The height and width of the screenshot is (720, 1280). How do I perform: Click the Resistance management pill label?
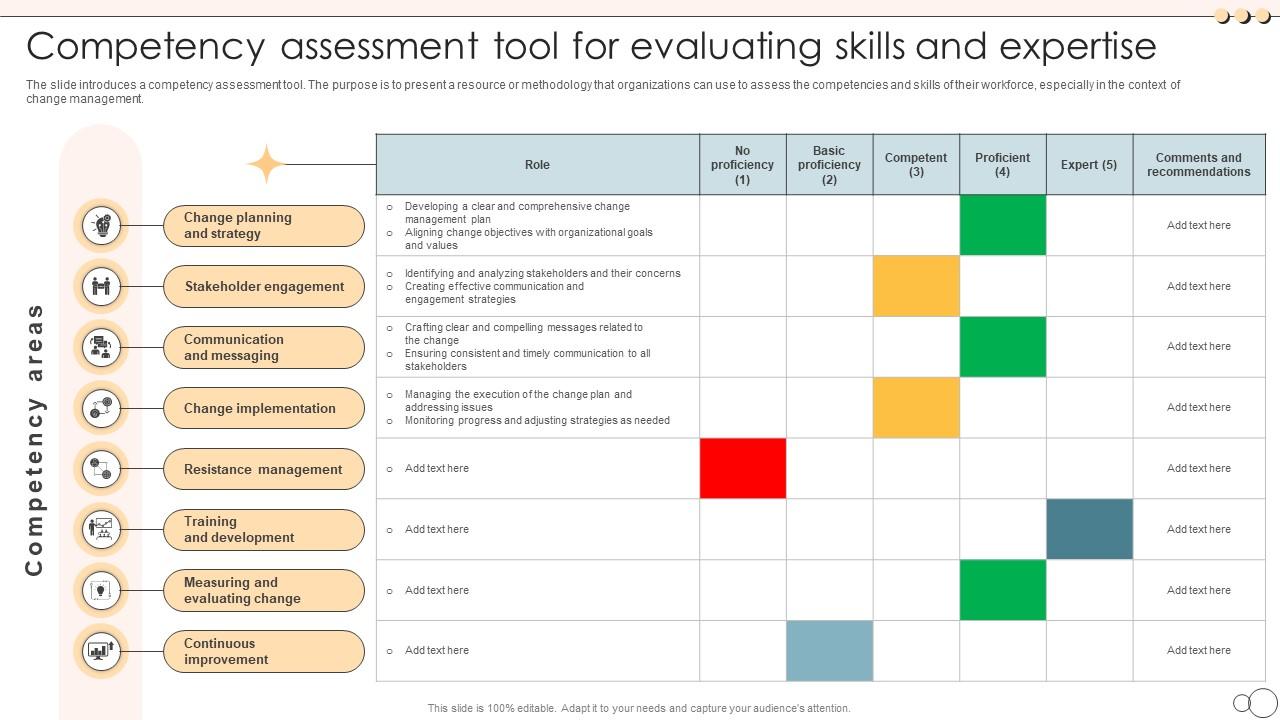point(264,469)
